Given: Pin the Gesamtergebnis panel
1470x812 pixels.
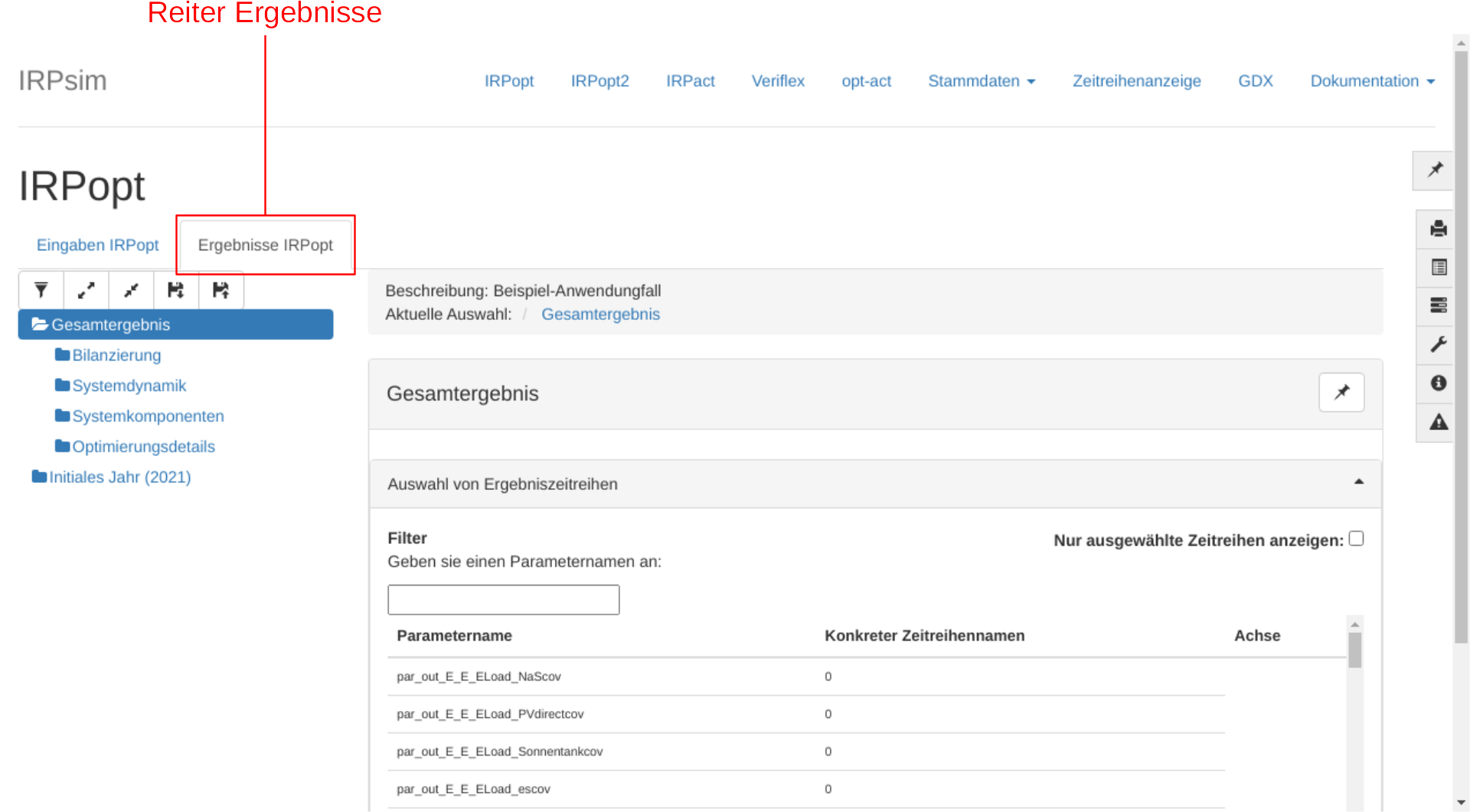Looking at the screenshot, I should (1341, 393).
